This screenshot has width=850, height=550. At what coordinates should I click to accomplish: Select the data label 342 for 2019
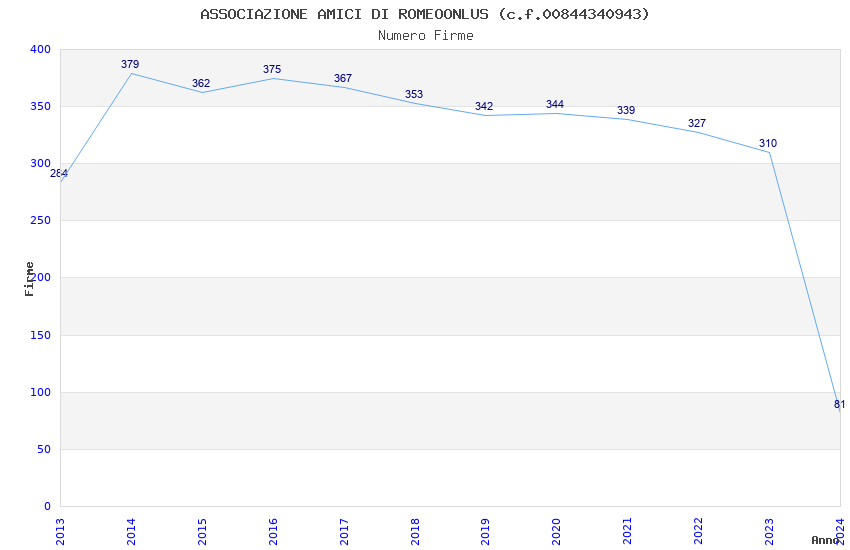[484, 106]
